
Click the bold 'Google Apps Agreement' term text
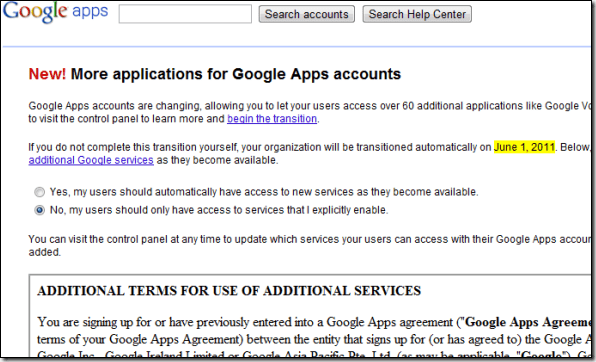coord(528,322)
